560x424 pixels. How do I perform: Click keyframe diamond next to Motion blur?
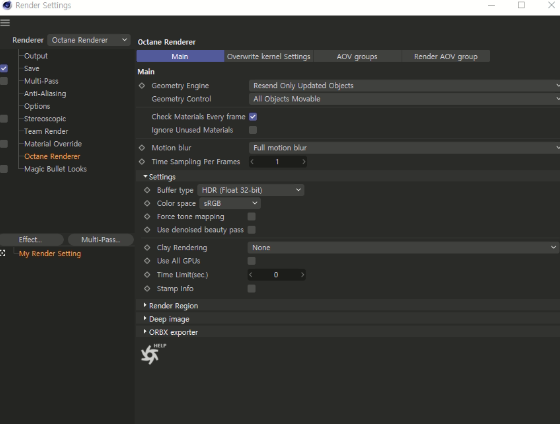[x=142, y=148]
